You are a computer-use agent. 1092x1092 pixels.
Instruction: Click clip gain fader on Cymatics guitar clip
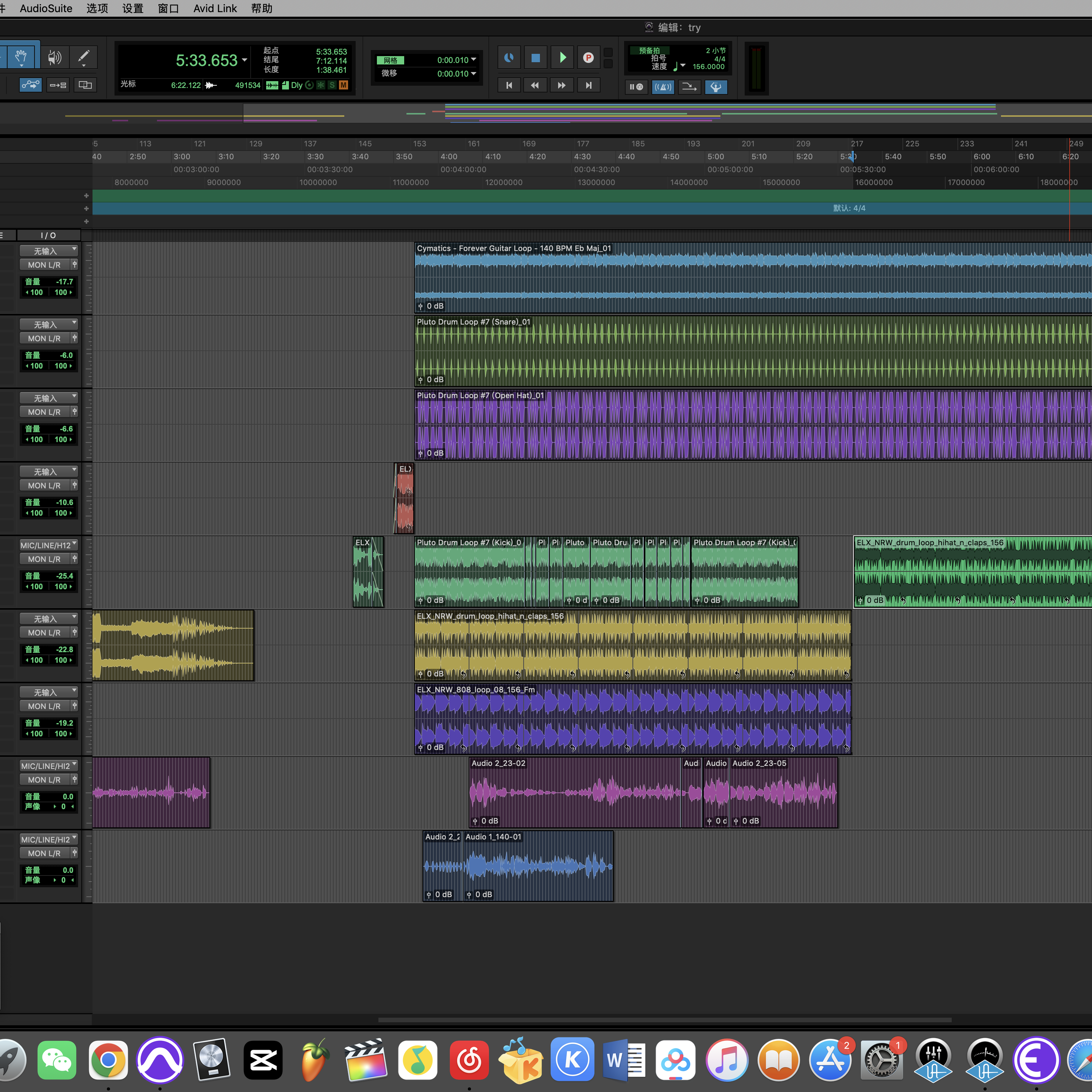pyautogui.click(x=420, y=306)
